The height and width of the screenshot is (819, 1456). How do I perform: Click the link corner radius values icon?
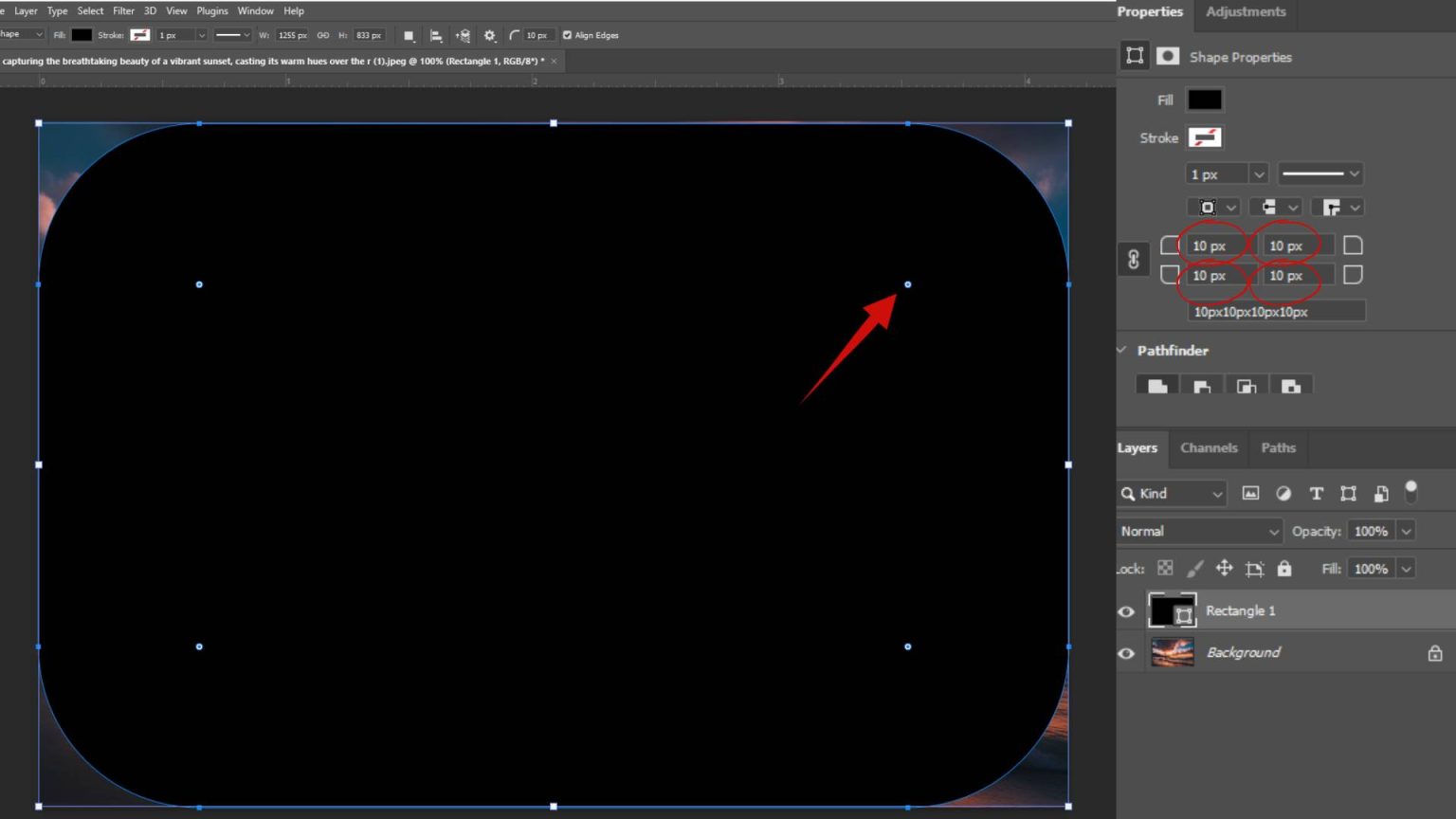click(x=1134, y=259)
